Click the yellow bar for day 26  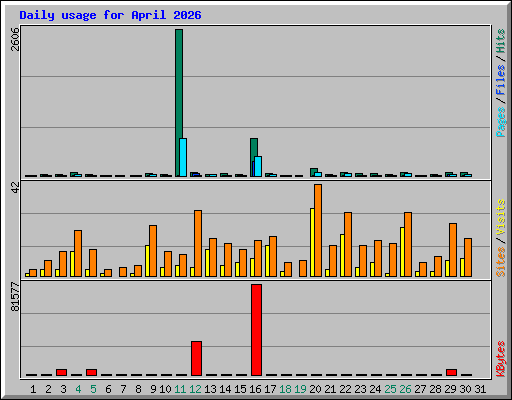click(x=402, y=252)
